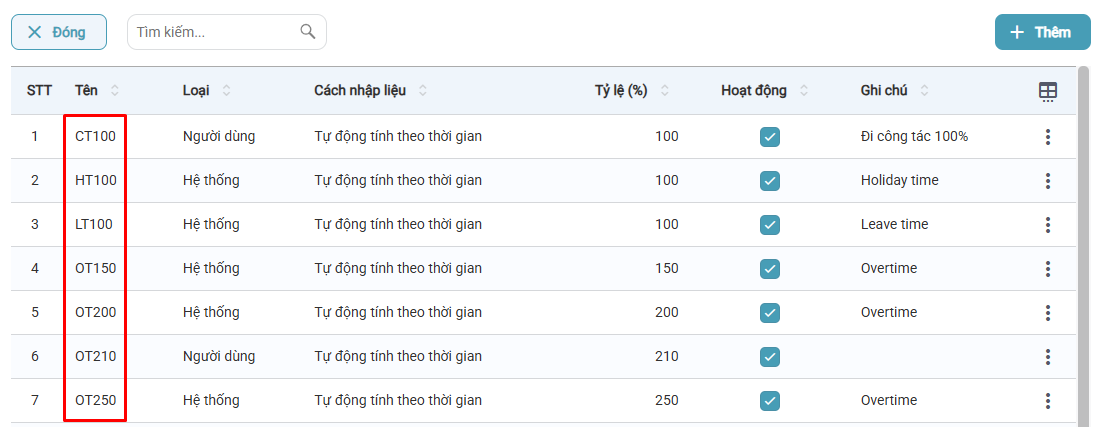The width and height of the screenshot is (1100, 427).
Task: Open more options for CT100 row
Action: point(1047,137)
